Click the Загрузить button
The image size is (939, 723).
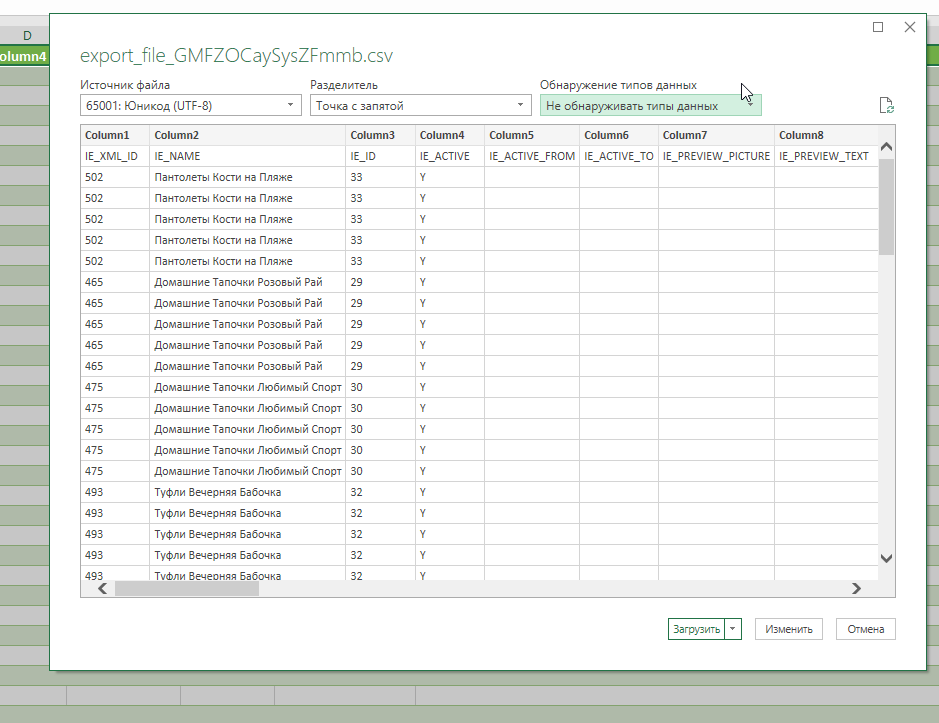pyautogui.click(x=696, y=629)
